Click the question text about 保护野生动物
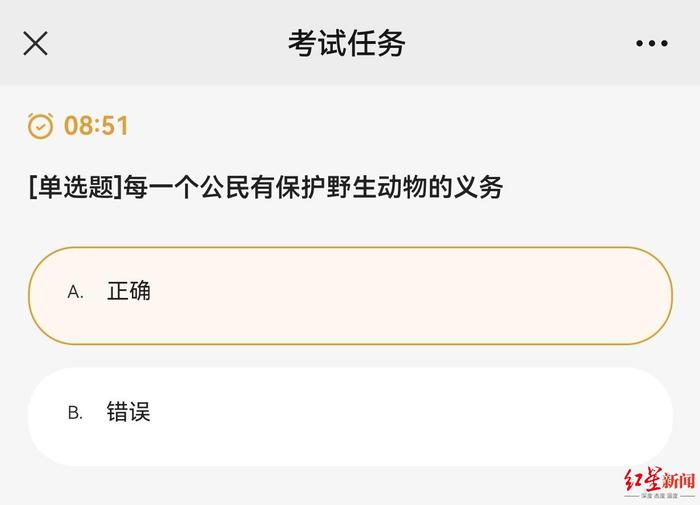The height and width of the screenshot is (505, 700). [x=313, y=187]
